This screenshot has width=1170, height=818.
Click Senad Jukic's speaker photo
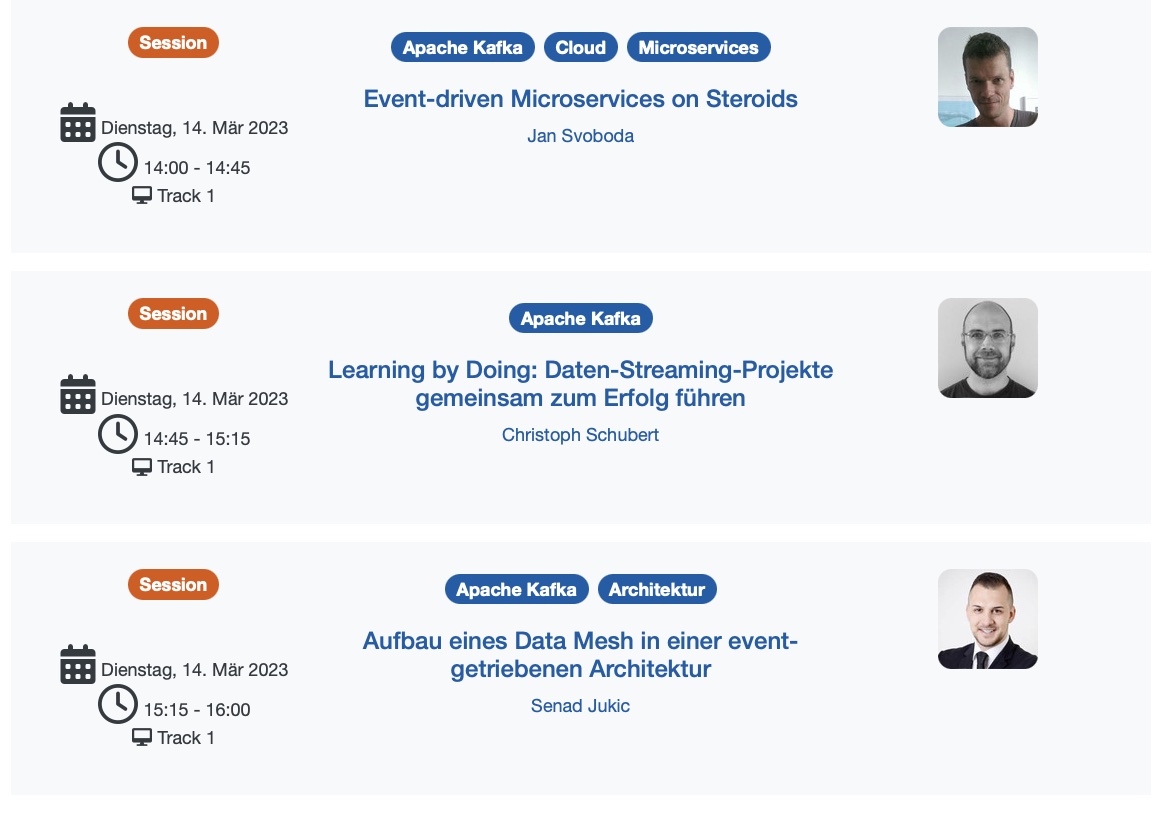(x=987, y=619)
